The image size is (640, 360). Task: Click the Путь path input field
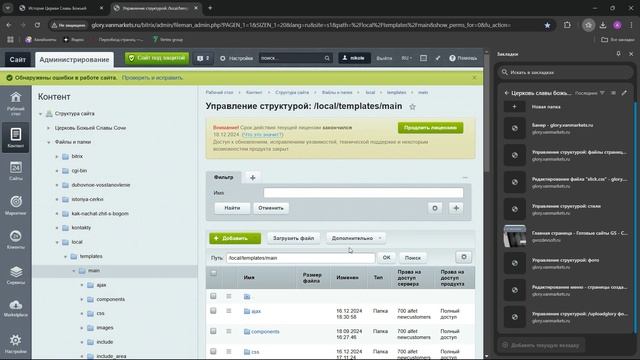pos(300,258)
